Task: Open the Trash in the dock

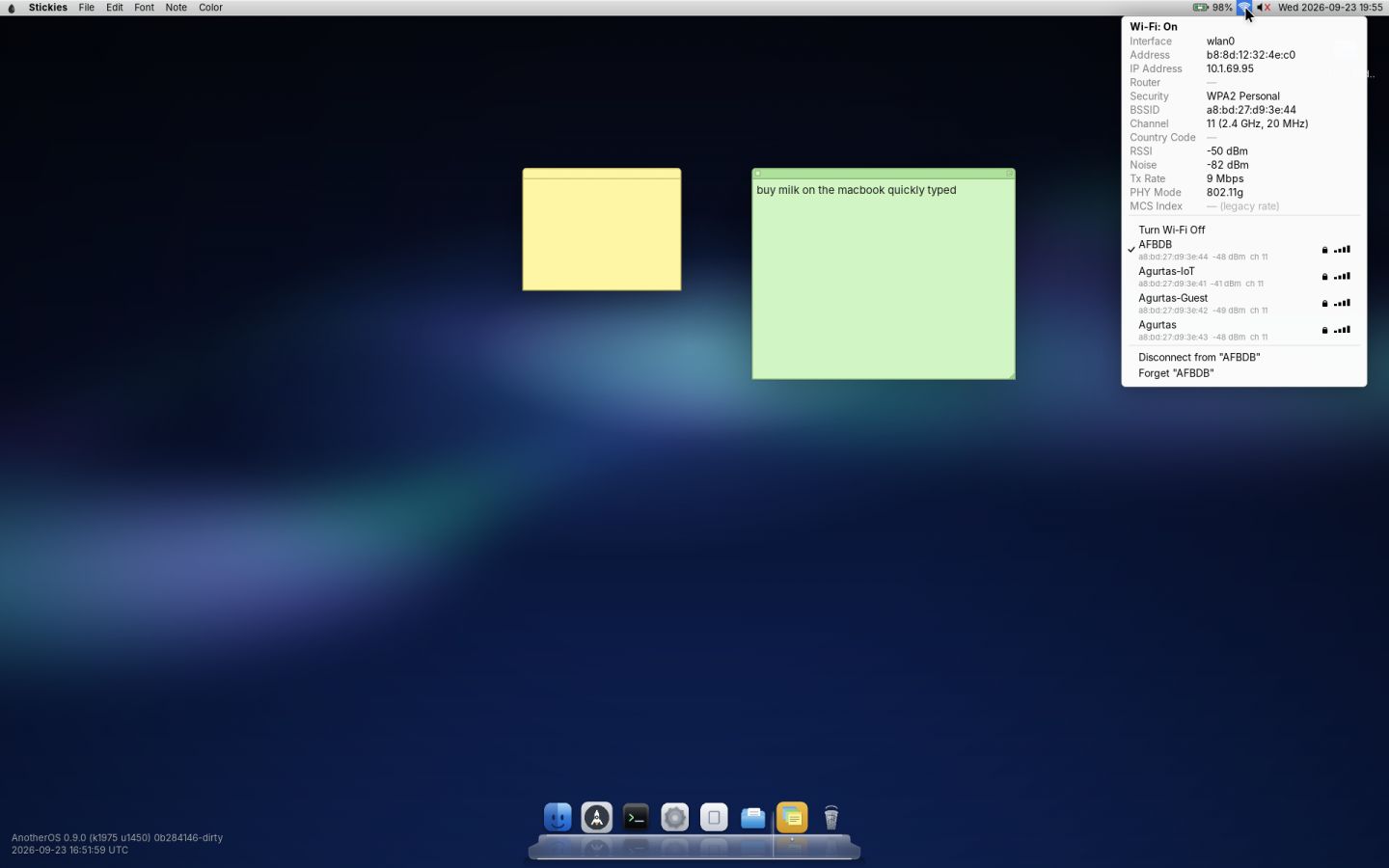Action: click(831, 818)
